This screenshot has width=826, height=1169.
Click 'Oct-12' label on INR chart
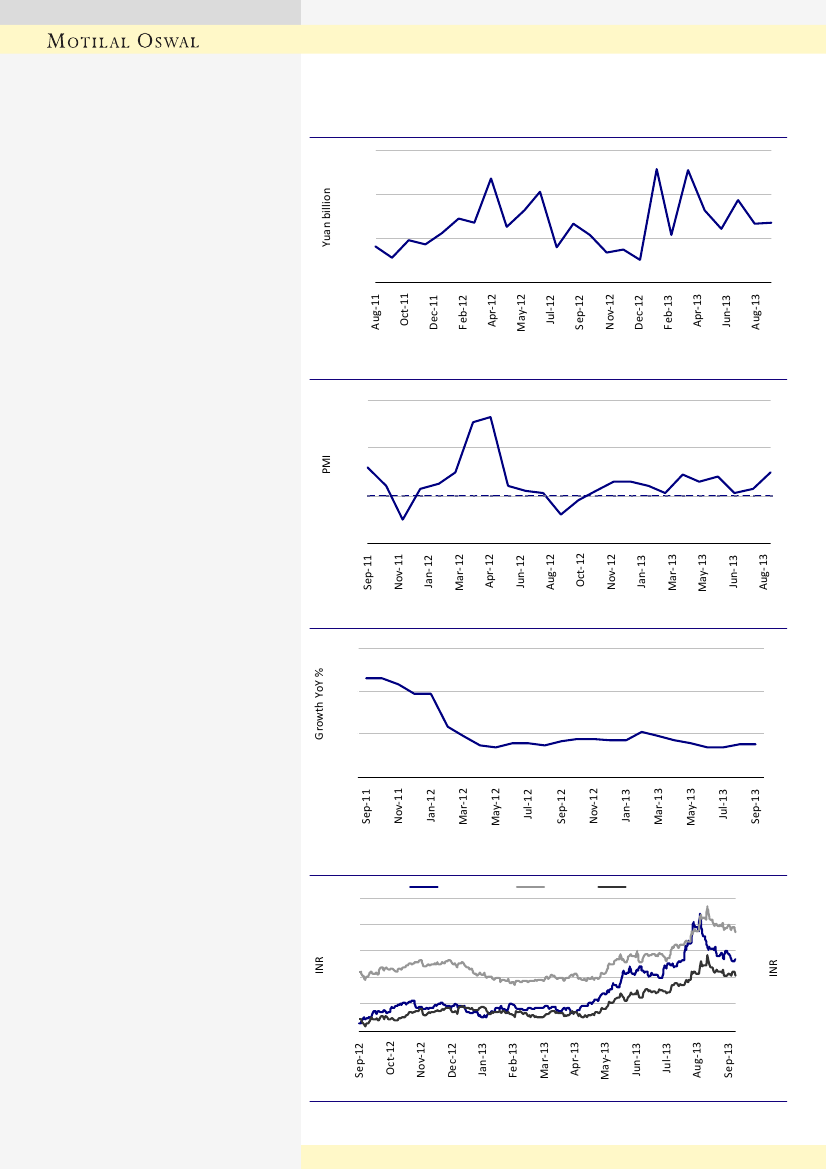point(390,1059)
